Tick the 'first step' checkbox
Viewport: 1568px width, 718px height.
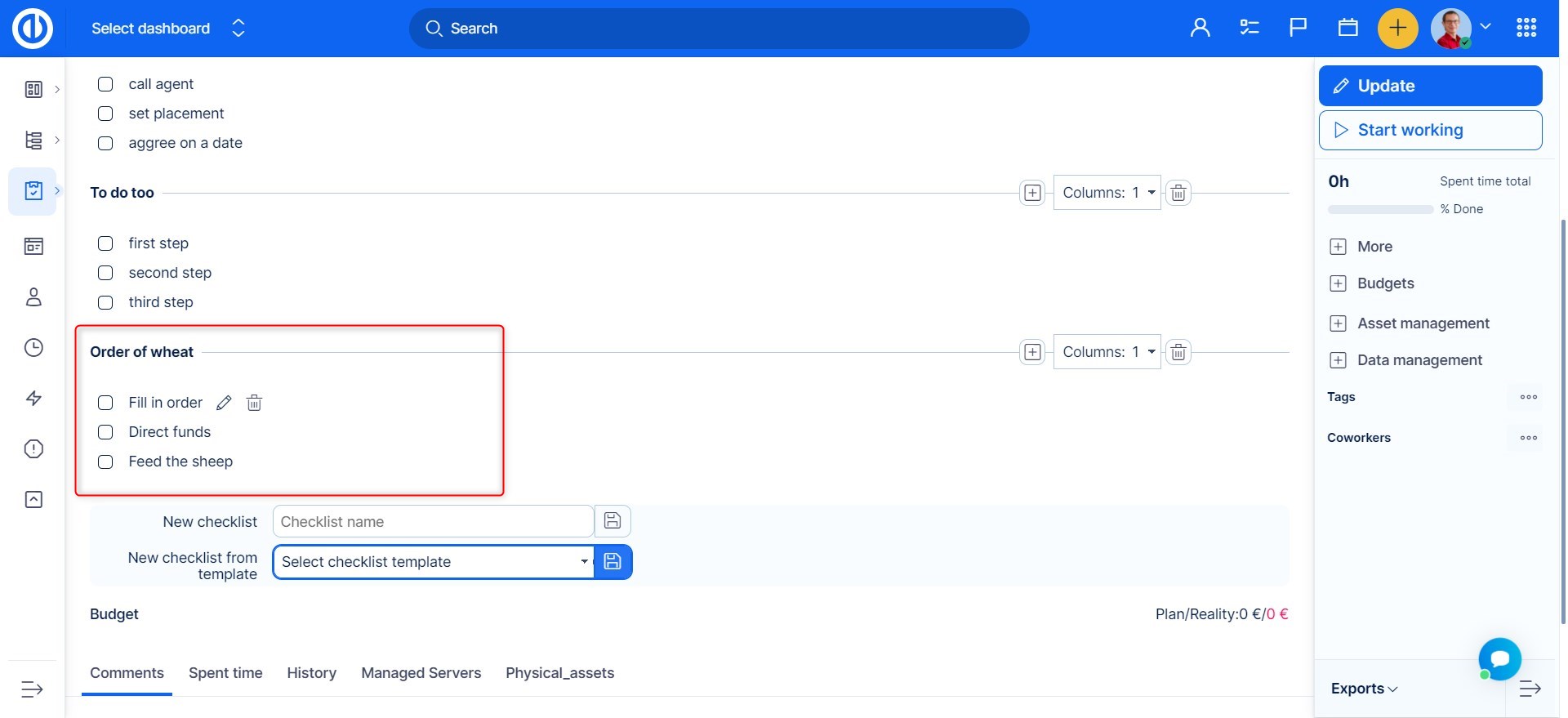pyautogui.click(x=105, y=243)
